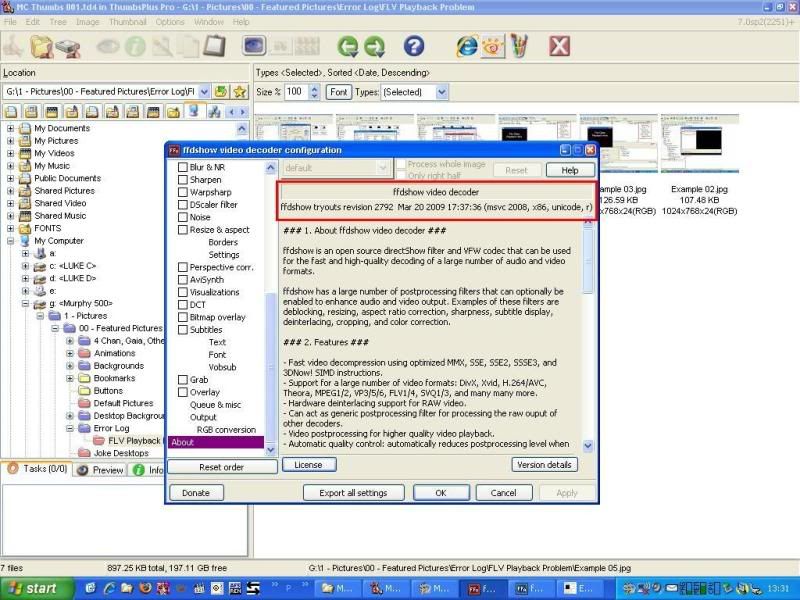Click the open folder toolbar icon

coord(41,46)
